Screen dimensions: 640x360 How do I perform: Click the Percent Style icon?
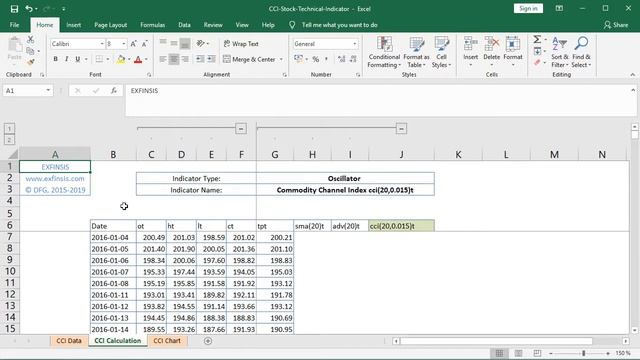[316, 59]
